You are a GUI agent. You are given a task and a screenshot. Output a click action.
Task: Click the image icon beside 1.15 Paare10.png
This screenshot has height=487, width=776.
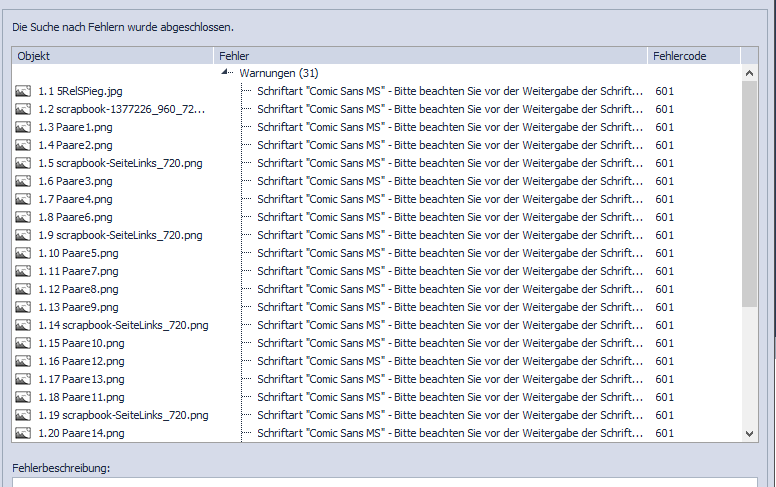point(23,343)
